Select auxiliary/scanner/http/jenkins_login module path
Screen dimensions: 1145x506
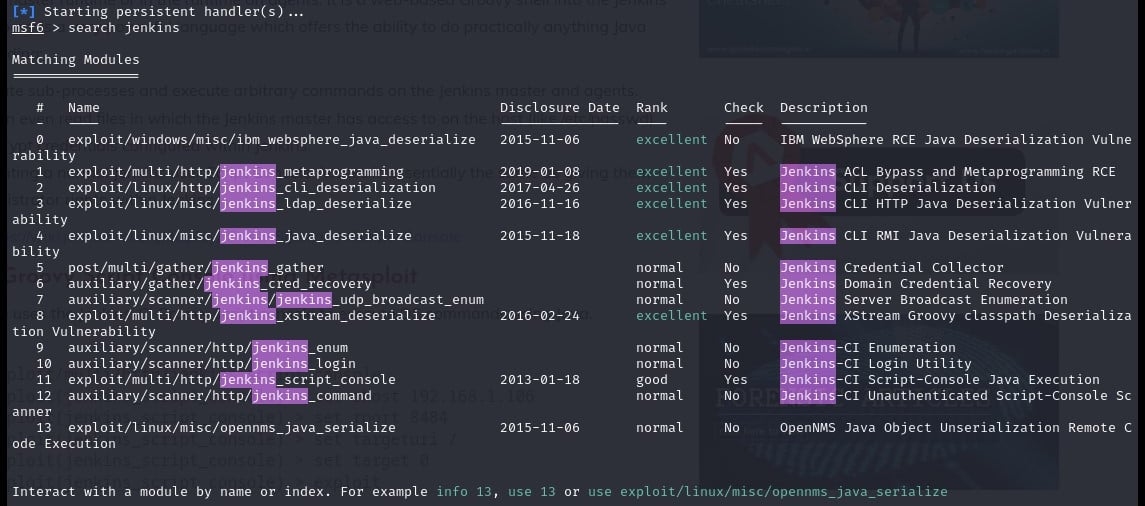(212, 364)
